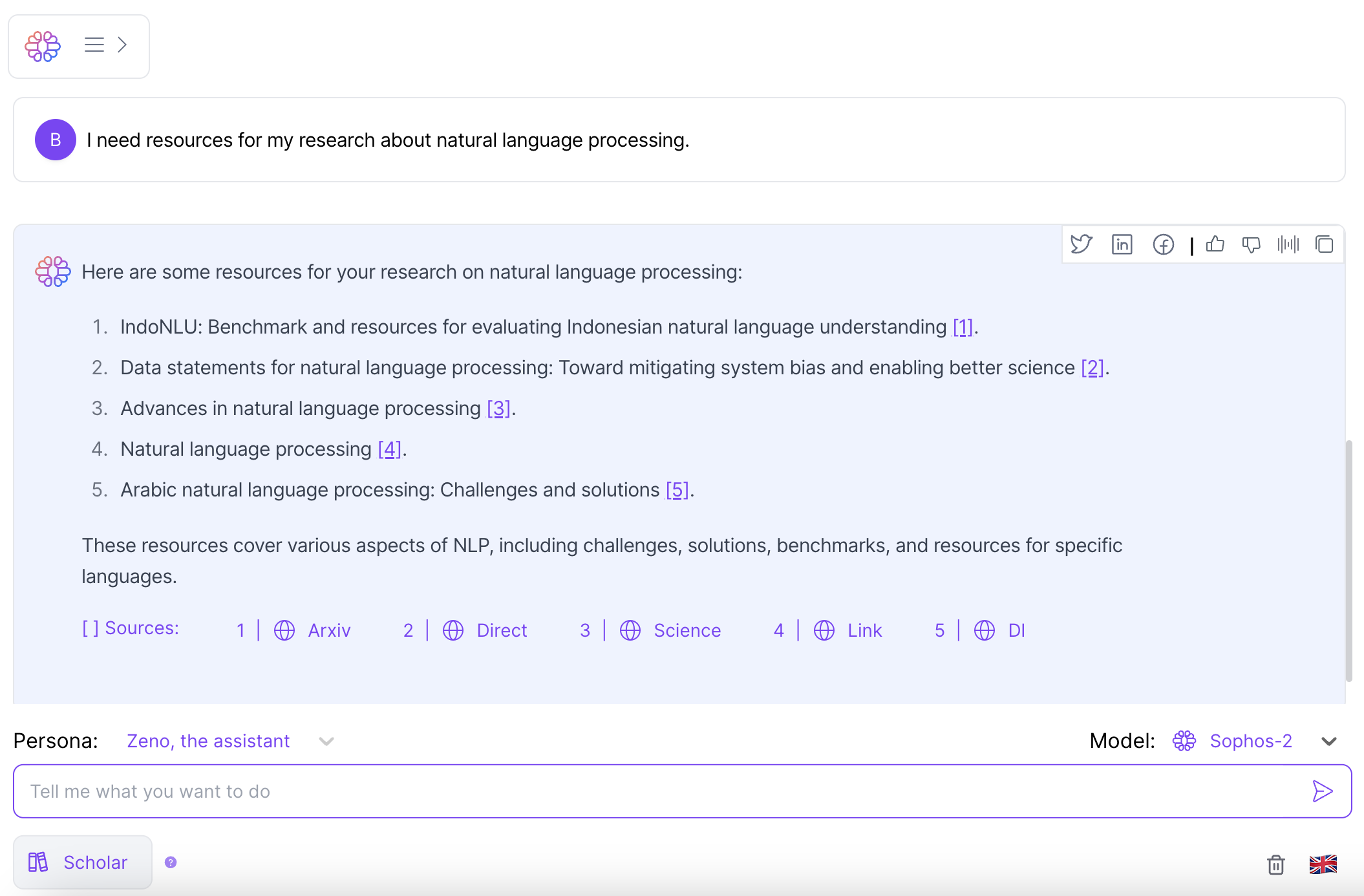Click the '[ ] Sources:' label
Screen dimensions: 1364x896
[131, 628]
